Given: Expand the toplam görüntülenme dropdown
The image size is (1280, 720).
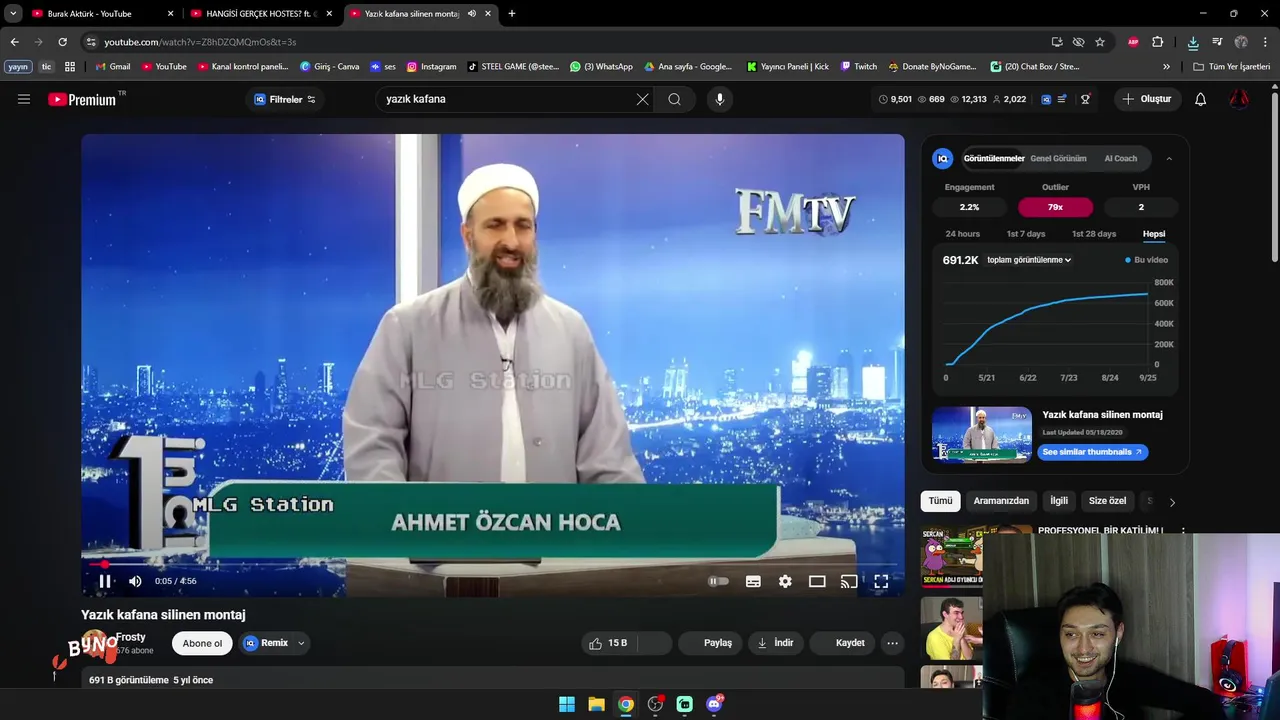Looking at the screenshot, I should click(1029, 260).
